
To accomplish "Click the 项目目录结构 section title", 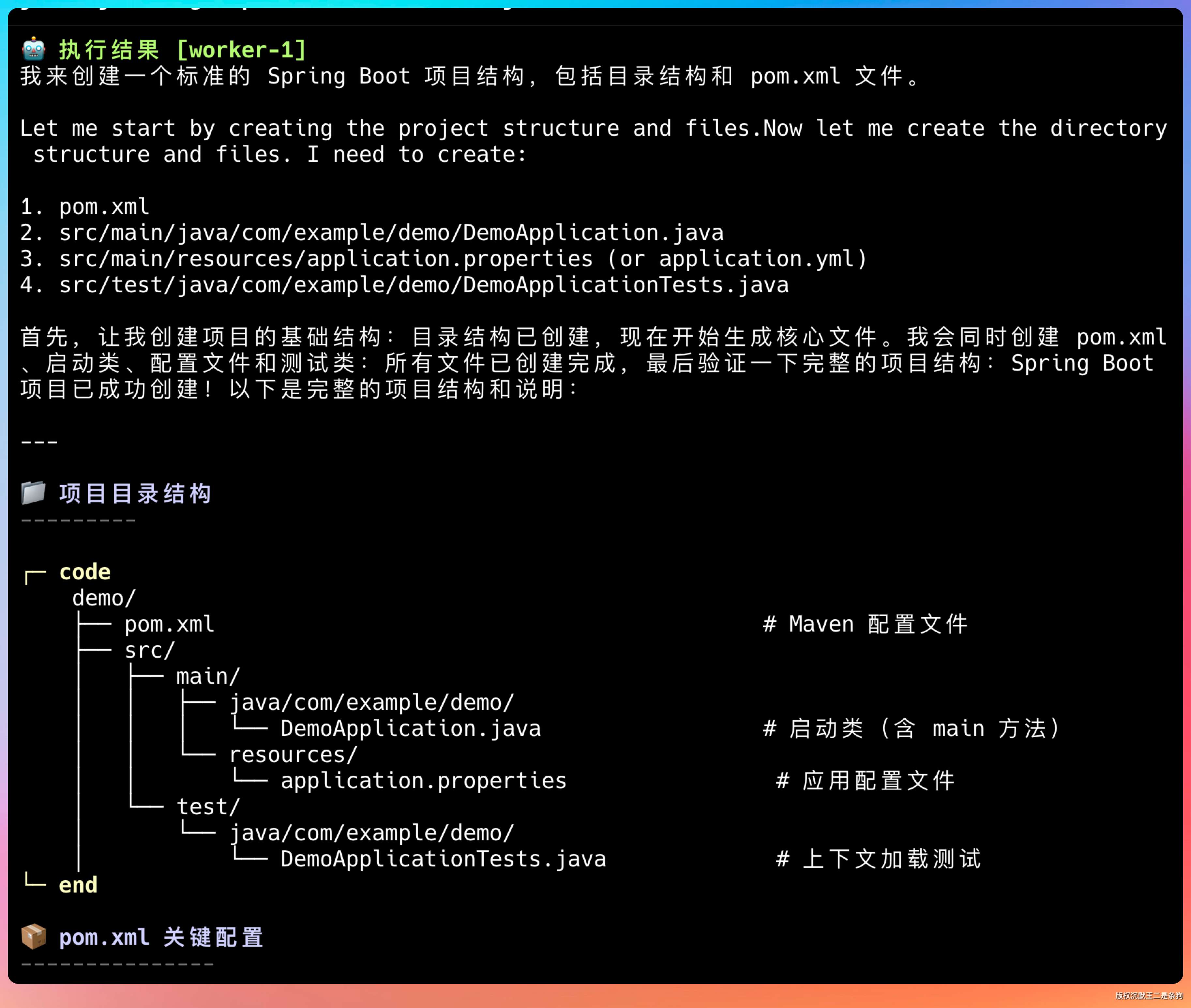I will click(135, 493).
